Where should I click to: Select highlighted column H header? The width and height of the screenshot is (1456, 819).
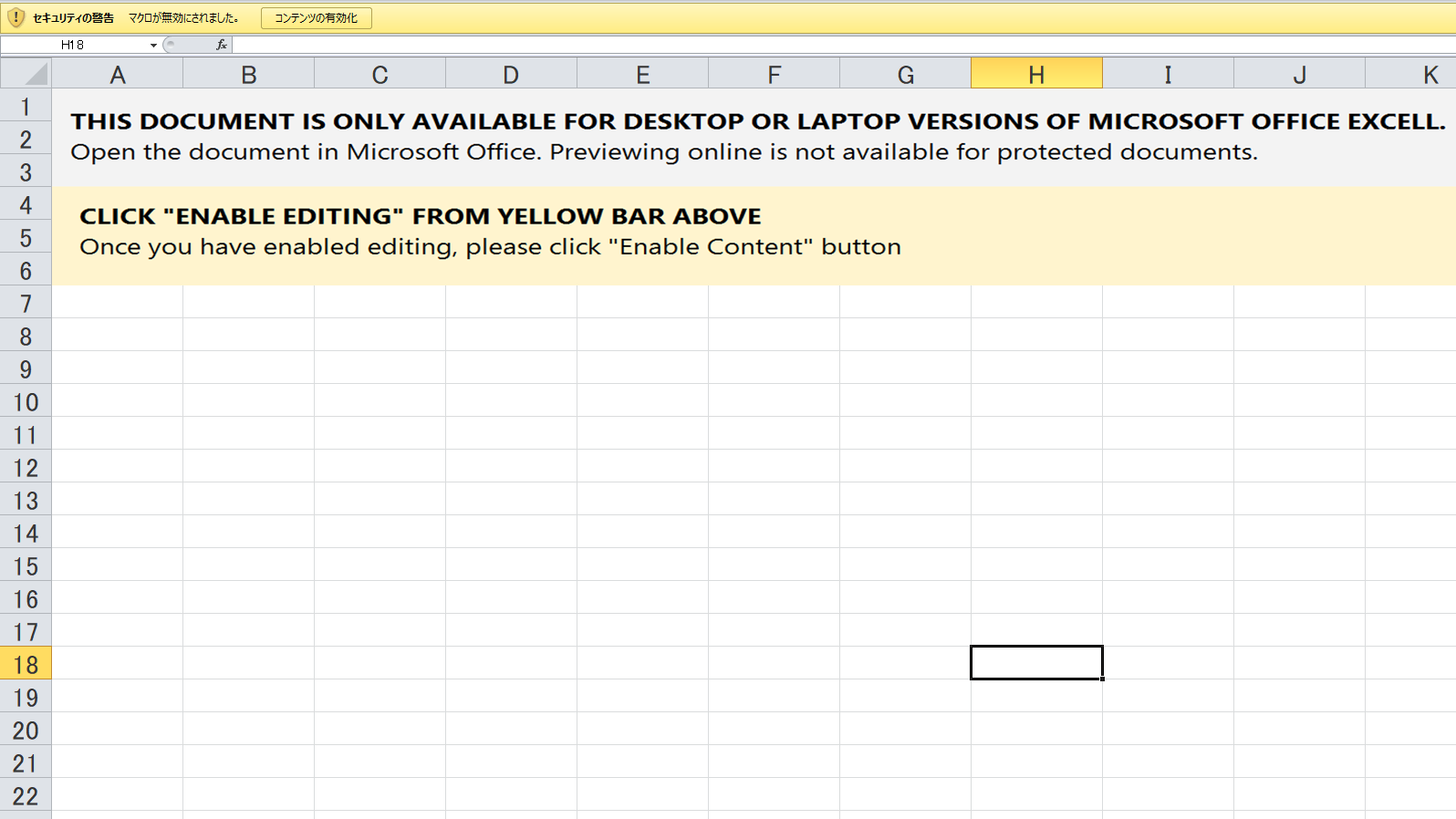1037,75
